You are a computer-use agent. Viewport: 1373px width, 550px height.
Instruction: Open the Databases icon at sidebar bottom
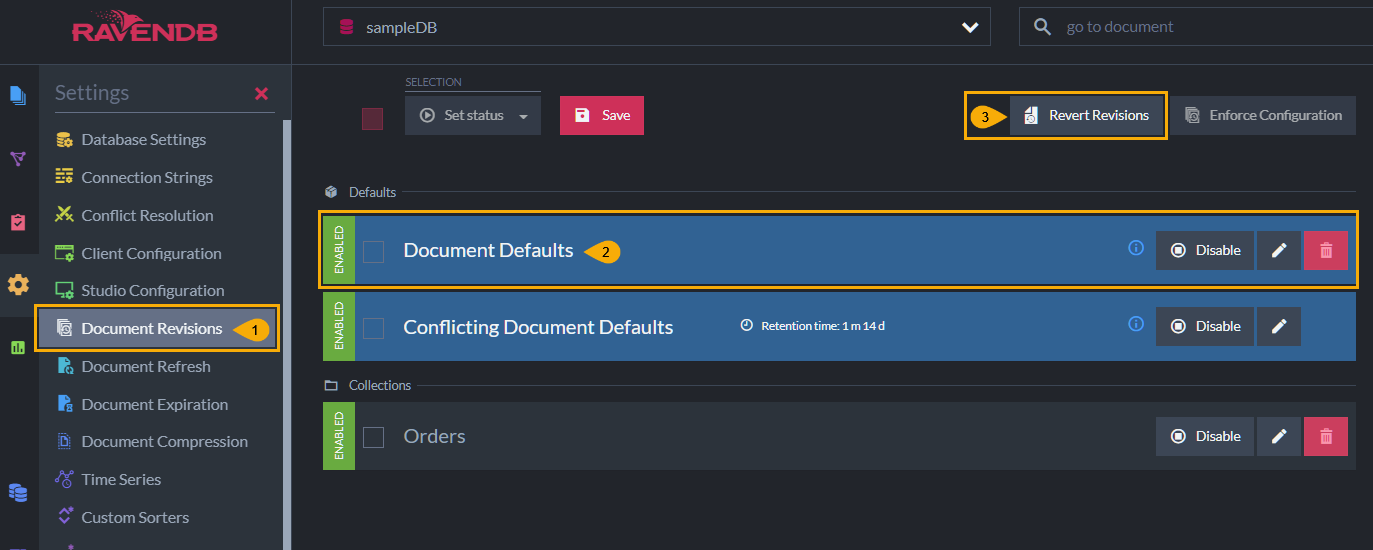pos(18,492)
